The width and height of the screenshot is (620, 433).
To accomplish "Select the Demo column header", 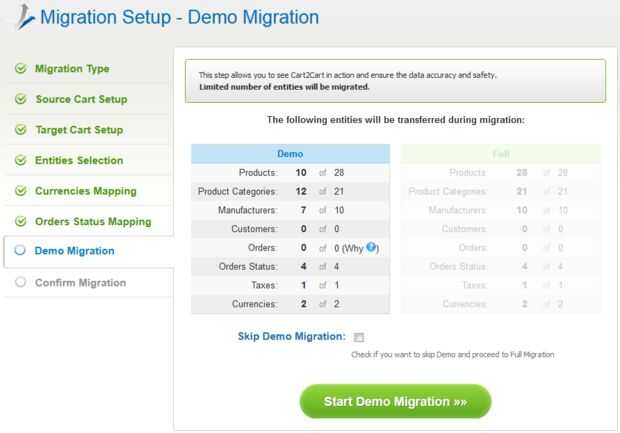I will pos(290,154).
